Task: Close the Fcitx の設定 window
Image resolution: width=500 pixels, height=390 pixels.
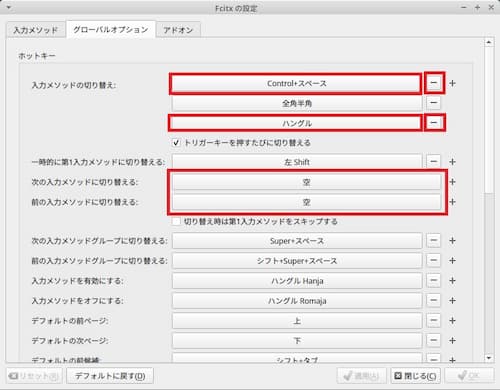Action: tap(491, 7)
